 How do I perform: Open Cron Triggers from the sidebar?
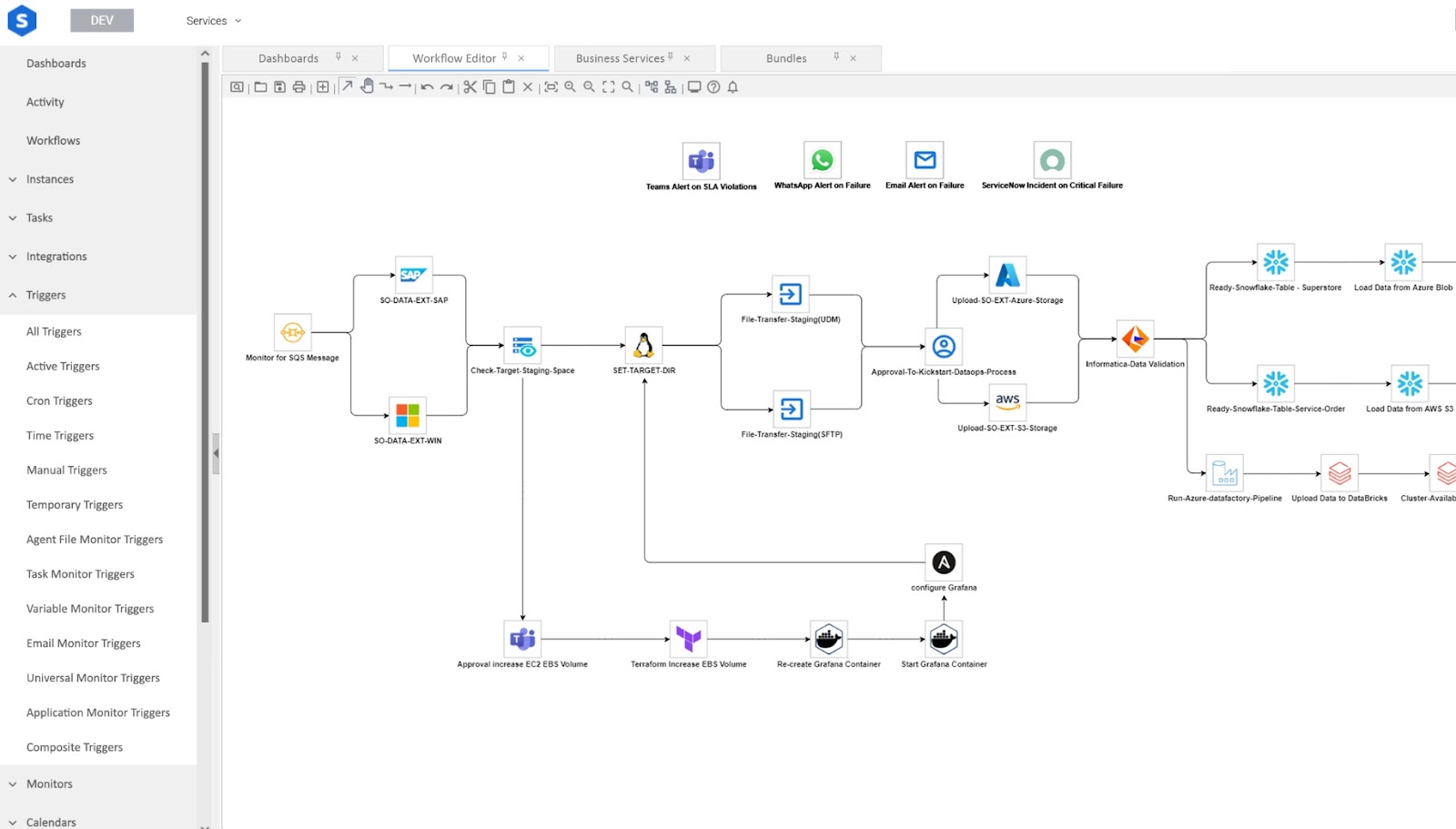pos(59,401)
